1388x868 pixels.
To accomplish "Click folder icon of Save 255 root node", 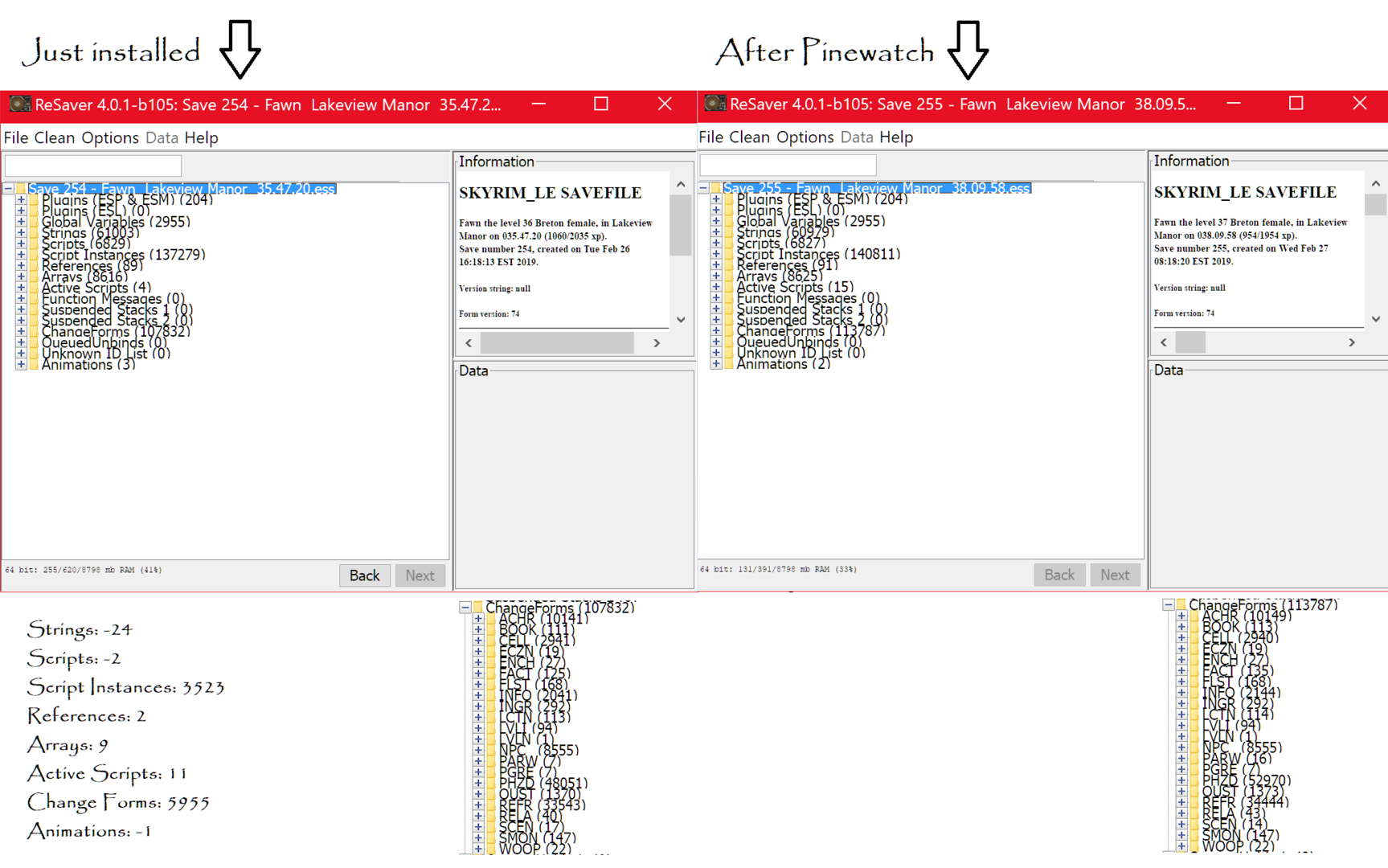I will 716,188.
